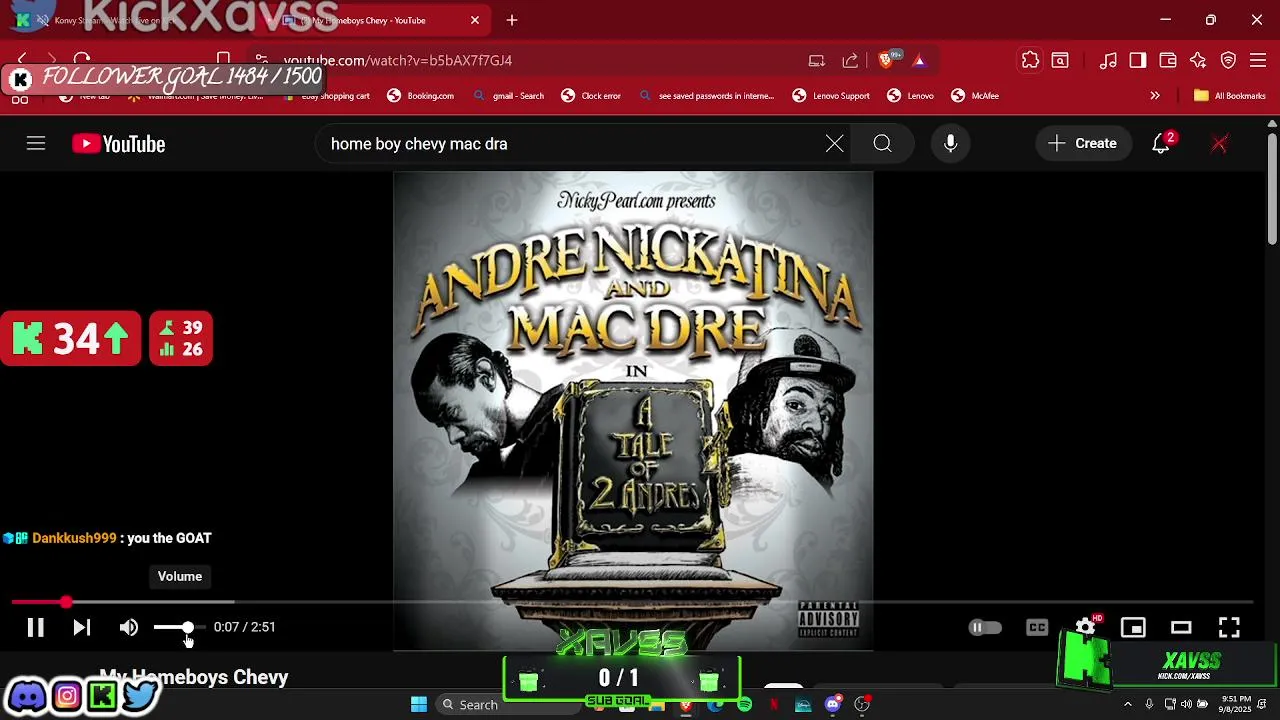Go forward in browser history
Viewport: 1280px width, 720px height.
pyautogui.click(x=52, y=60)
